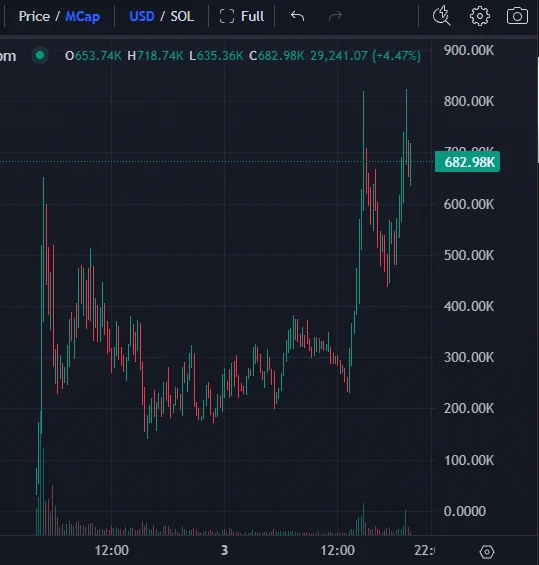
Task: Click the 0.0000 price axis label
Action: 465,511
